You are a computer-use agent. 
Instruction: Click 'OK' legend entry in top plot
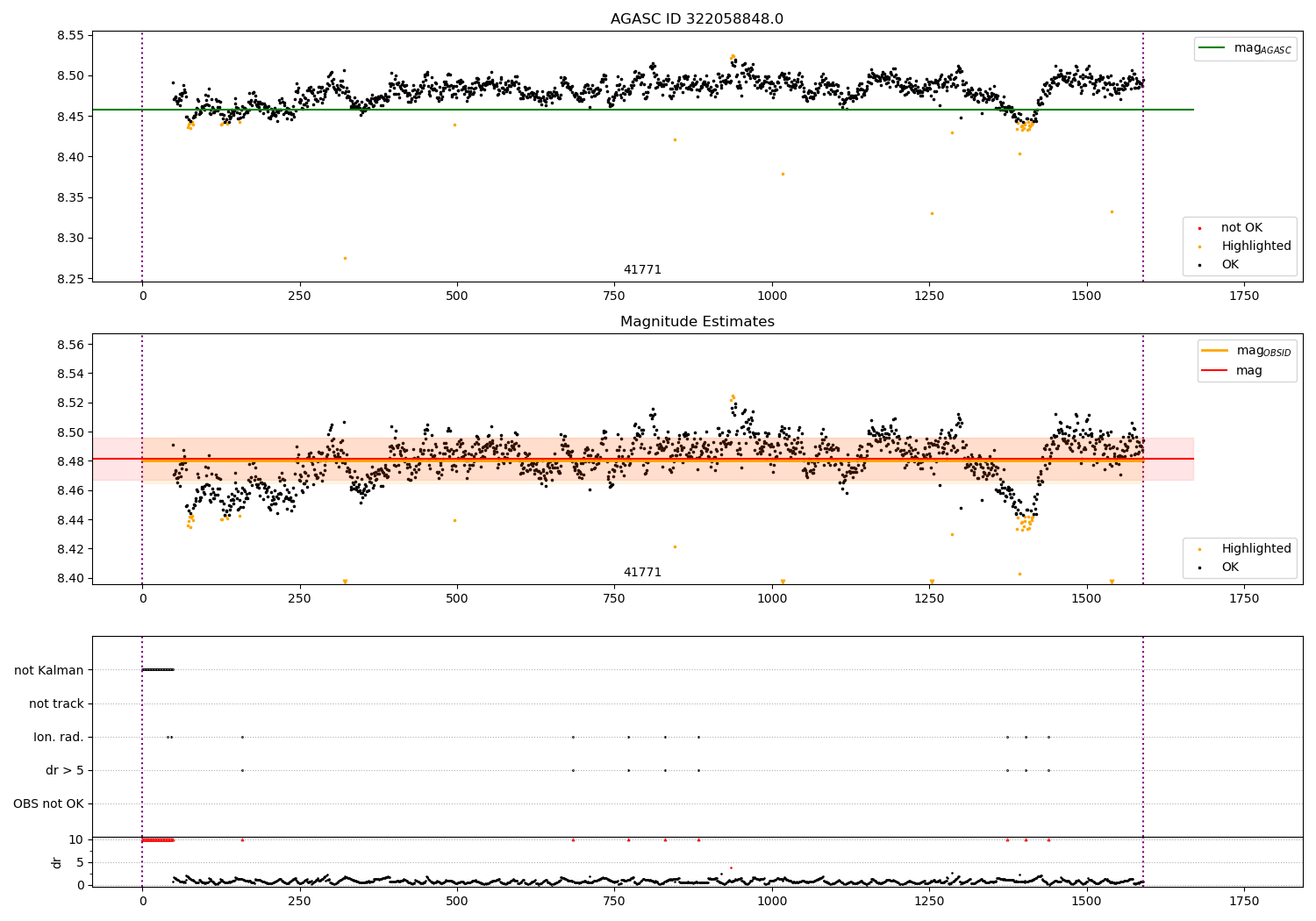coord(1230,265)
